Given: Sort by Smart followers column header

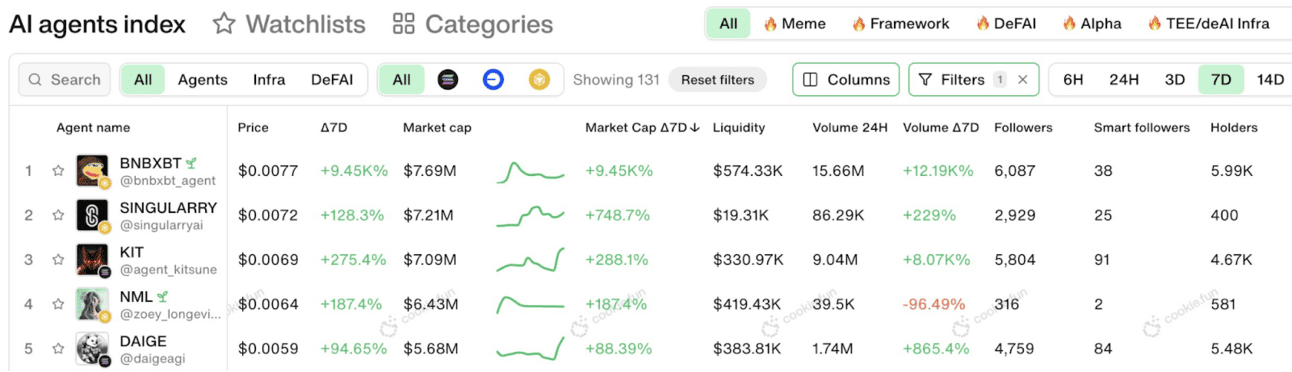Looking at the screenshot, I should click(1142, 128).
